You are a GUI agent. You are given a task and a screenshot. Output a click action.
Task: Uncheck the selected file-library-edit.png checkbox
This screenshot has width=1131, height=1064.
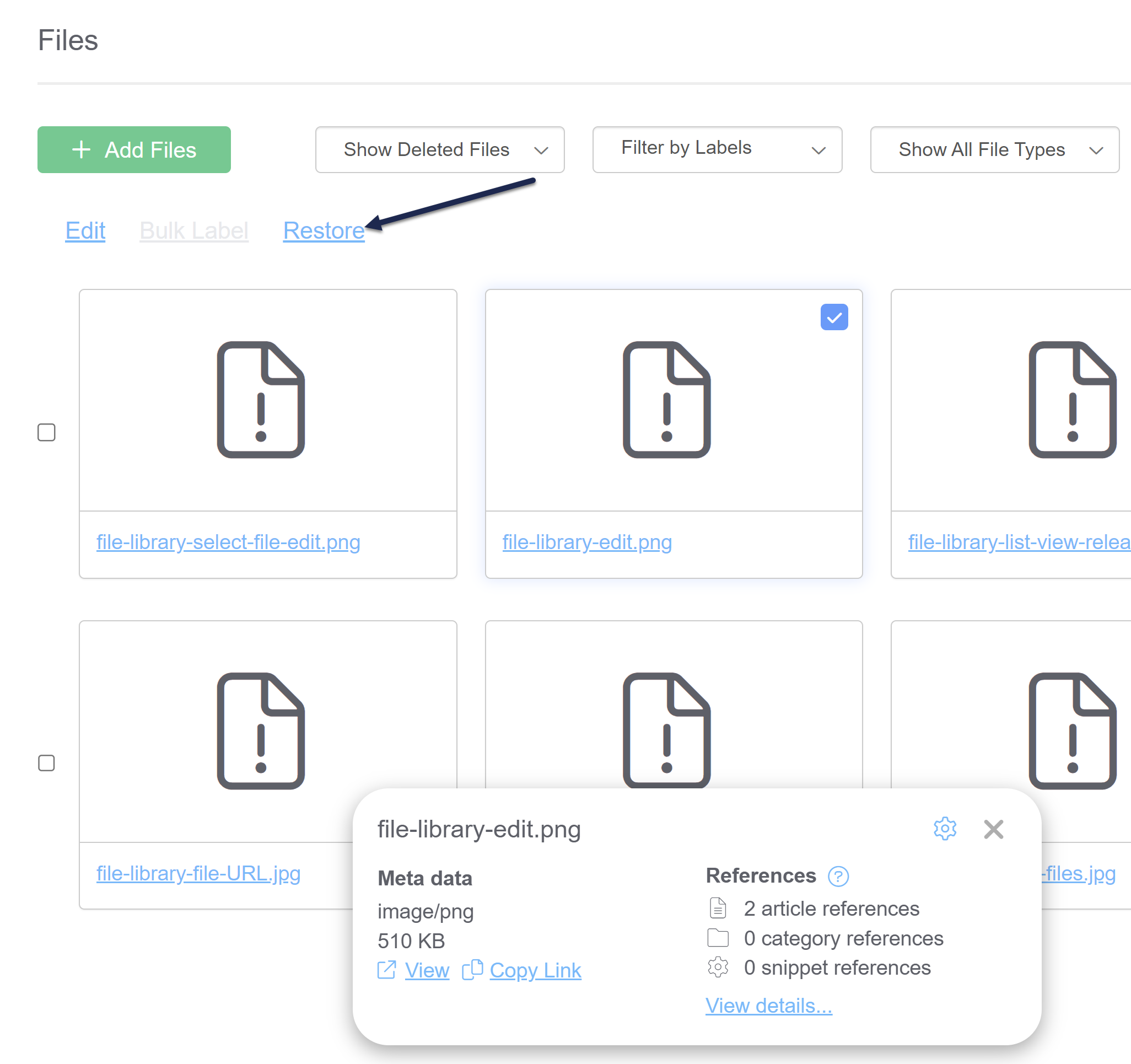pyautogui.click(x=834, y=318)
